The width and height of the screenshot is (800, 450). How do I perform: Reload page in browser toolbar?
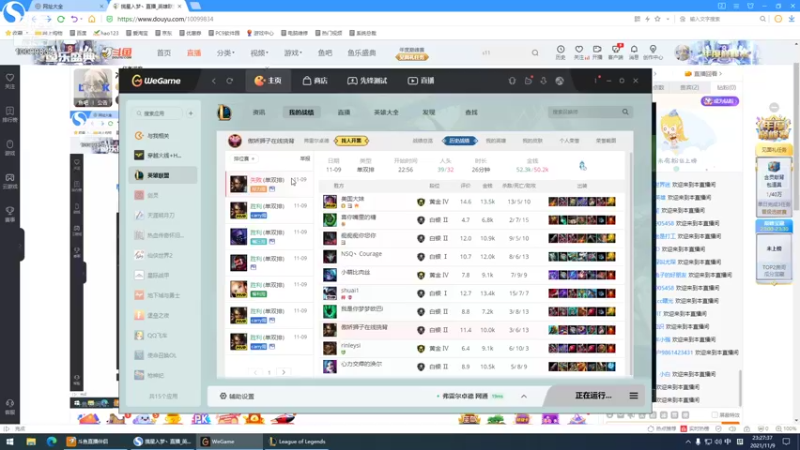point(61,19)
